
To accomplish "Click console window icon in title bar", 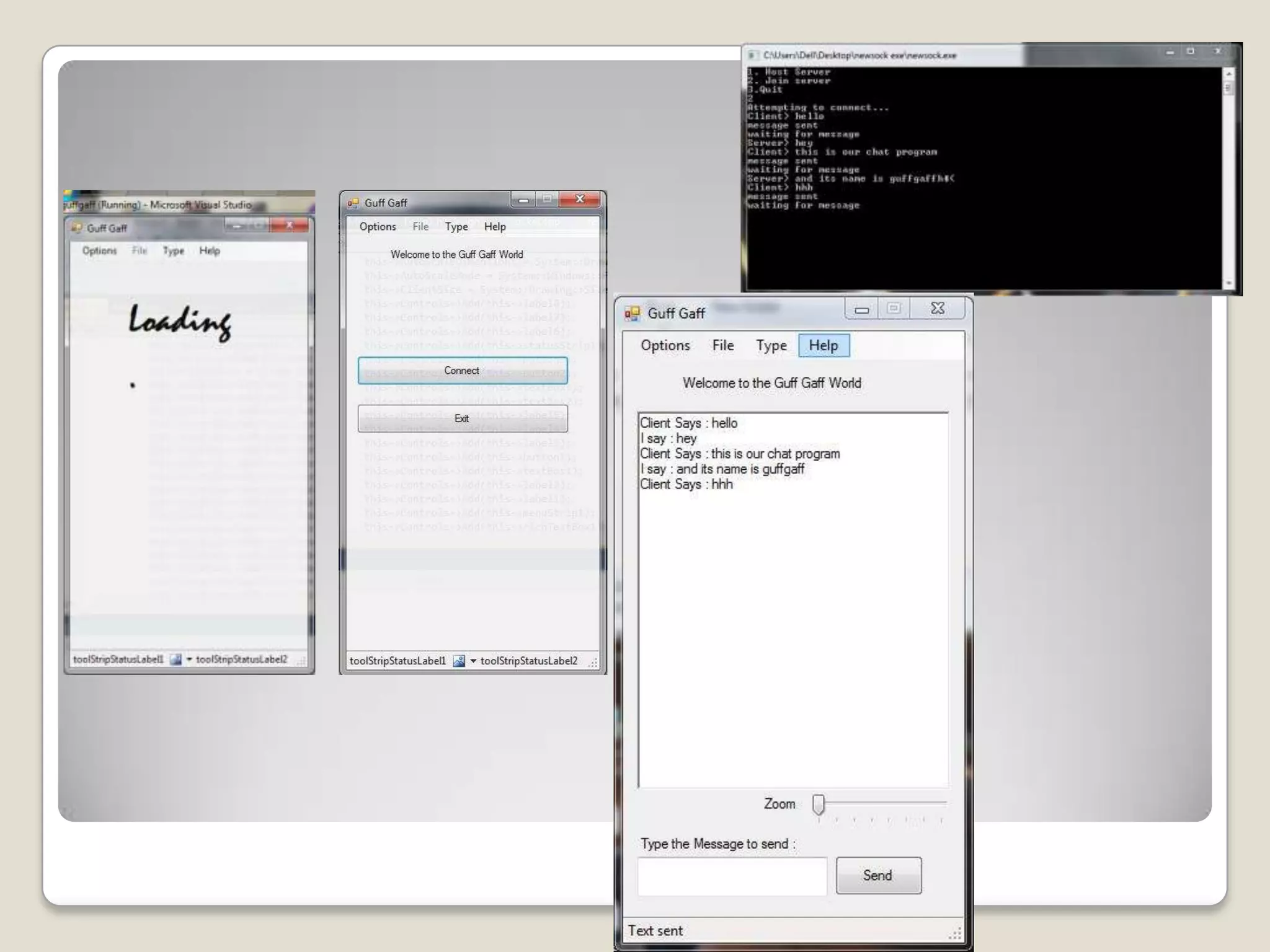I will (752, 56).
